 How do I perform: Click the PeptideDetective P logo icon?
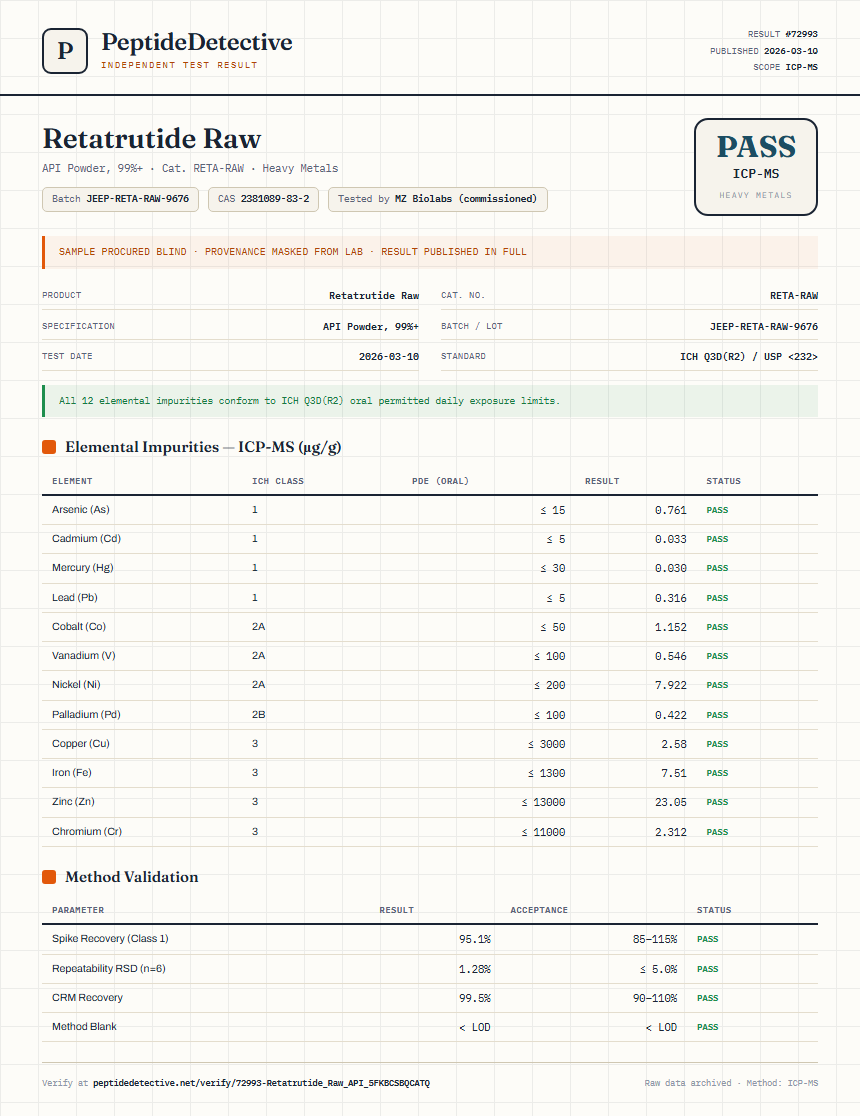point(65,51)
